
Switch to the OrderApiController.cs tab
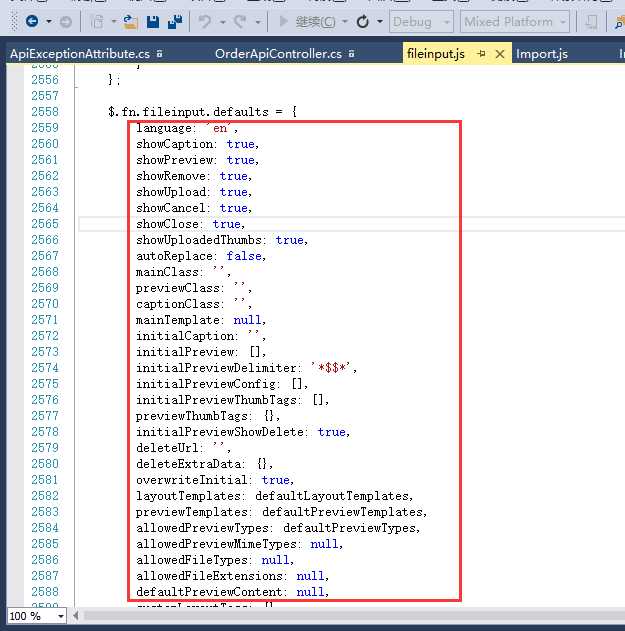(278, 54)
